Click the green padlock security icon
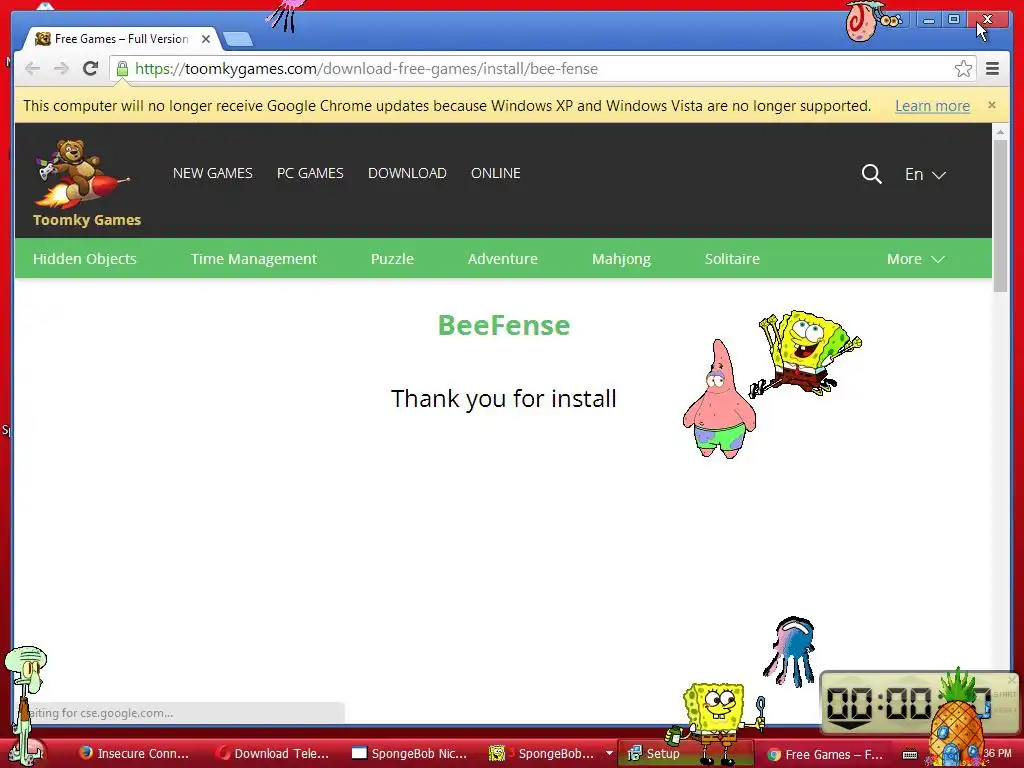The image size is (1024, 768). [122, 69]
